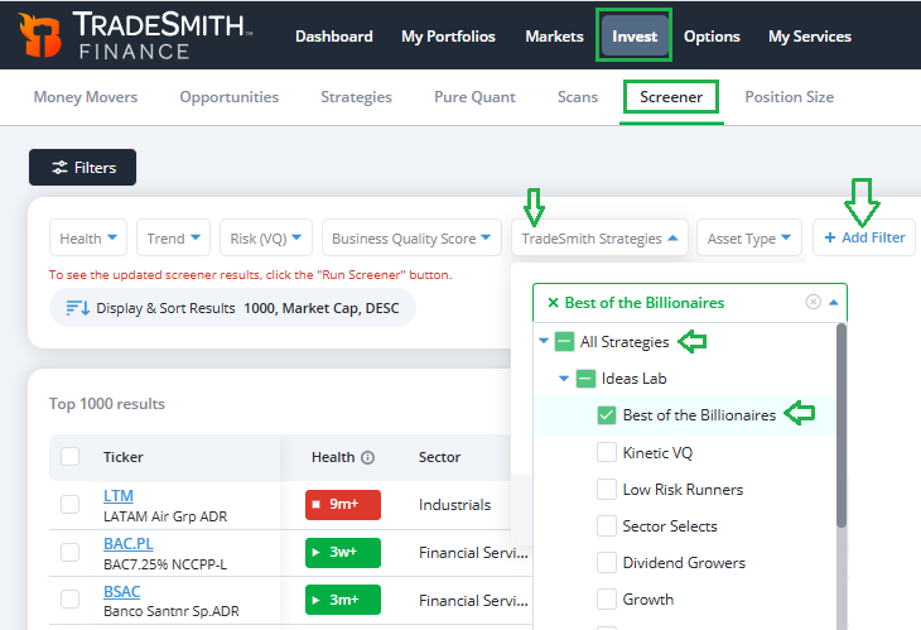Image resolution: width=921 pixels, height=630 pixels.
Task: Click the Ticker column header
Action: 123,457
